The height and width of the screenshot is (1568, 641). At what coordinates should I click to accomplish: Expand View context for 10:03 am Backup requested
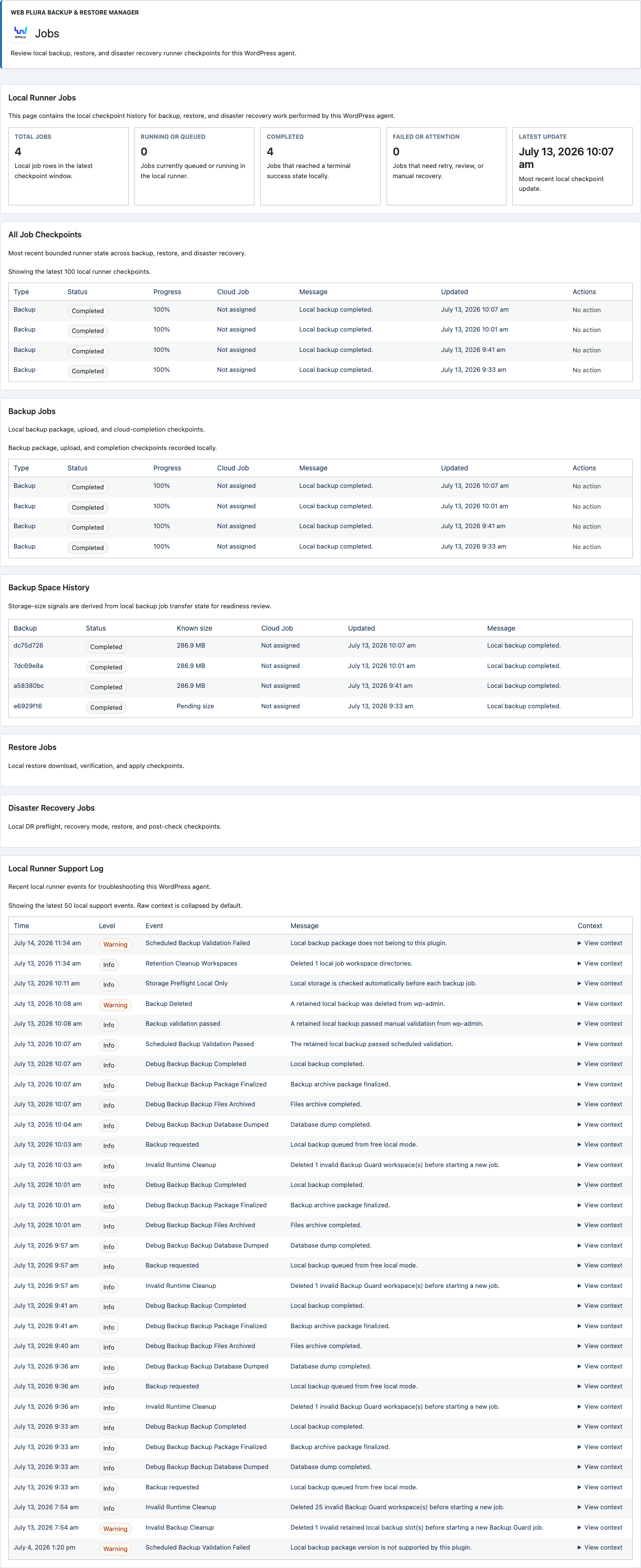coord(600,1144)
